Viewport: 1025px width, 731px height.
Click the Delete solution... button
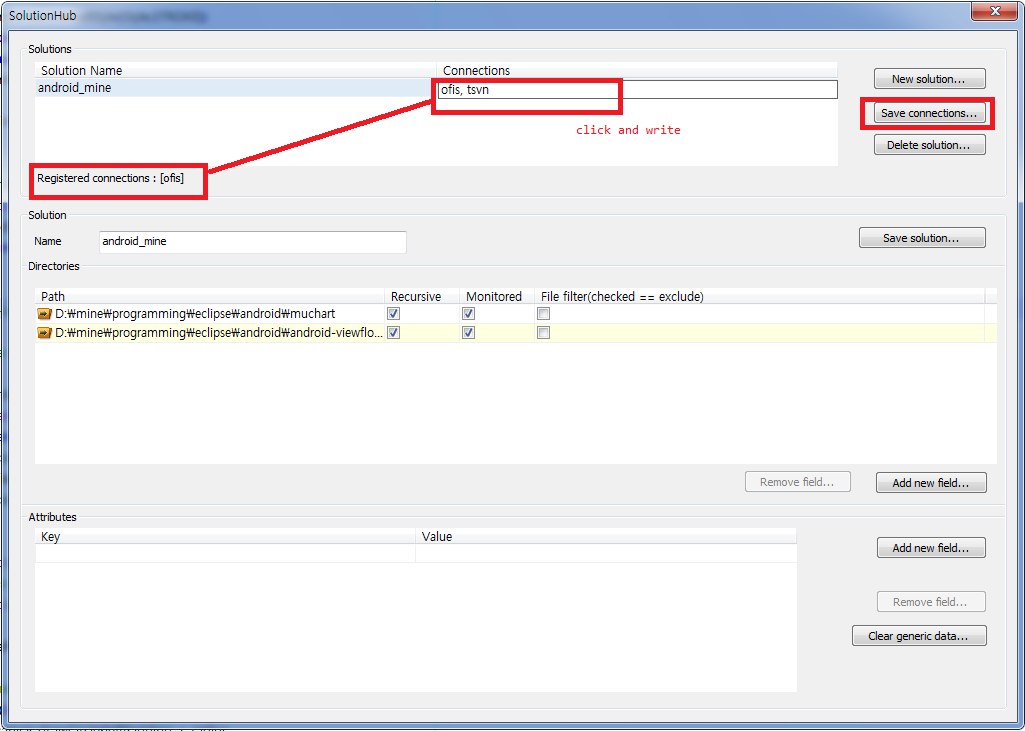(930, 145)
